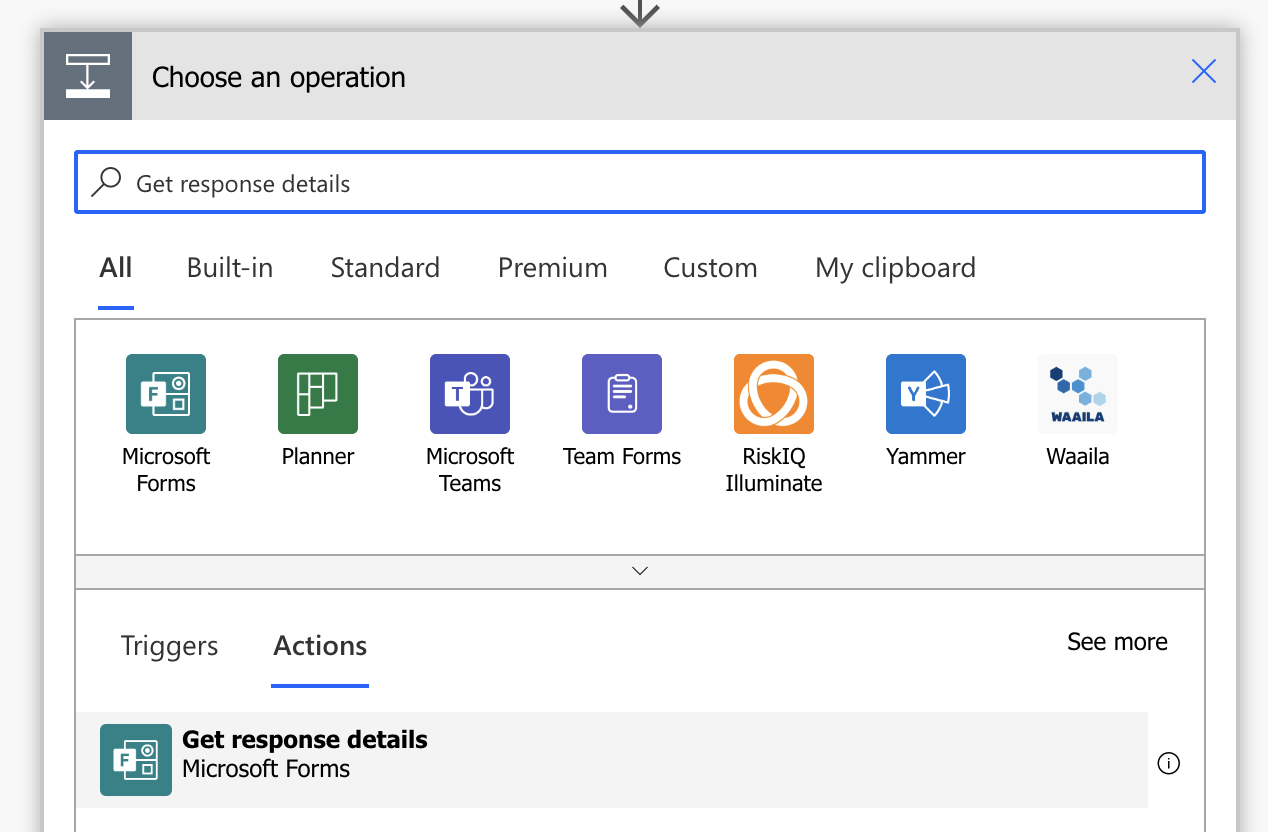Click the Waaila connector label
1268x832 pixels.
pos(1078,457)
